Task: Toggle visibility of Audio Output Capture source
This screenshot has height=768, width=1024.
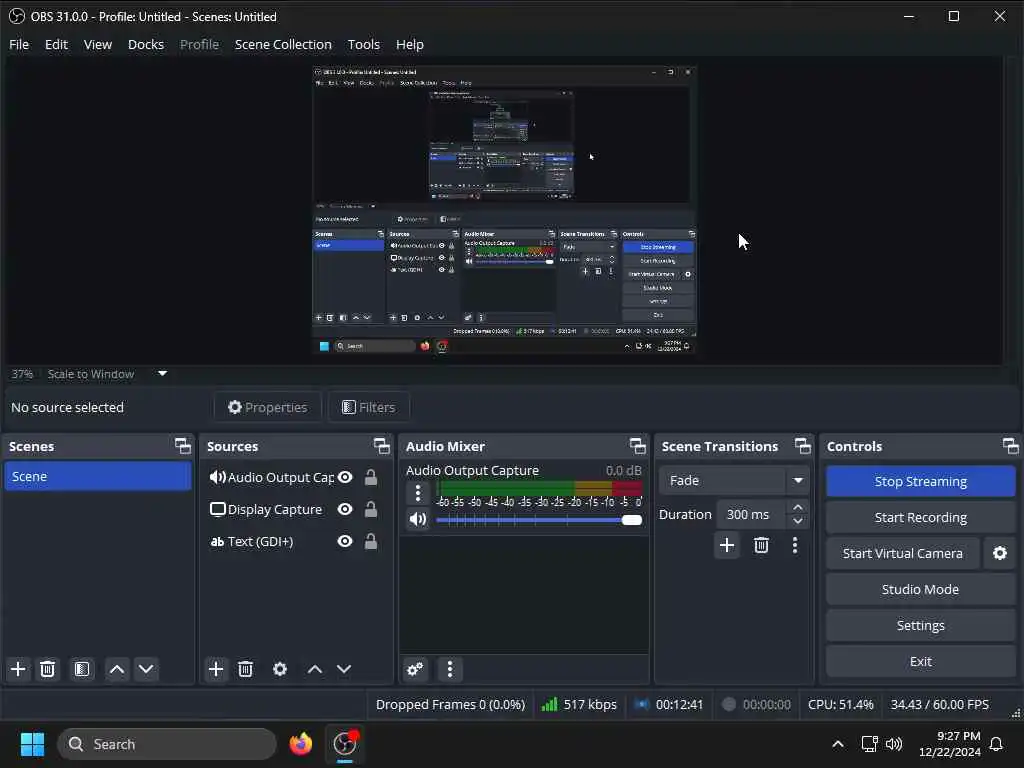Action: point(345,477)
